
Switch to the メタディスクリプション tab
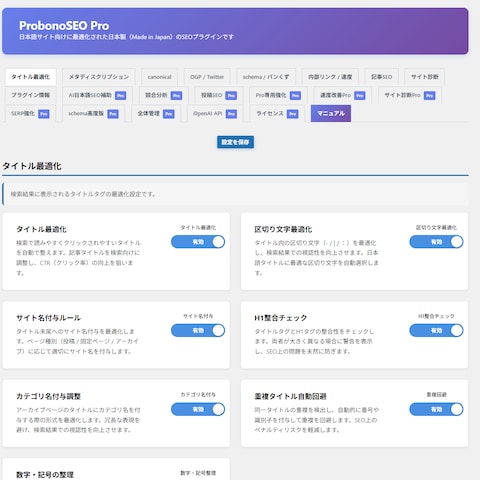[x=99, y=77]
